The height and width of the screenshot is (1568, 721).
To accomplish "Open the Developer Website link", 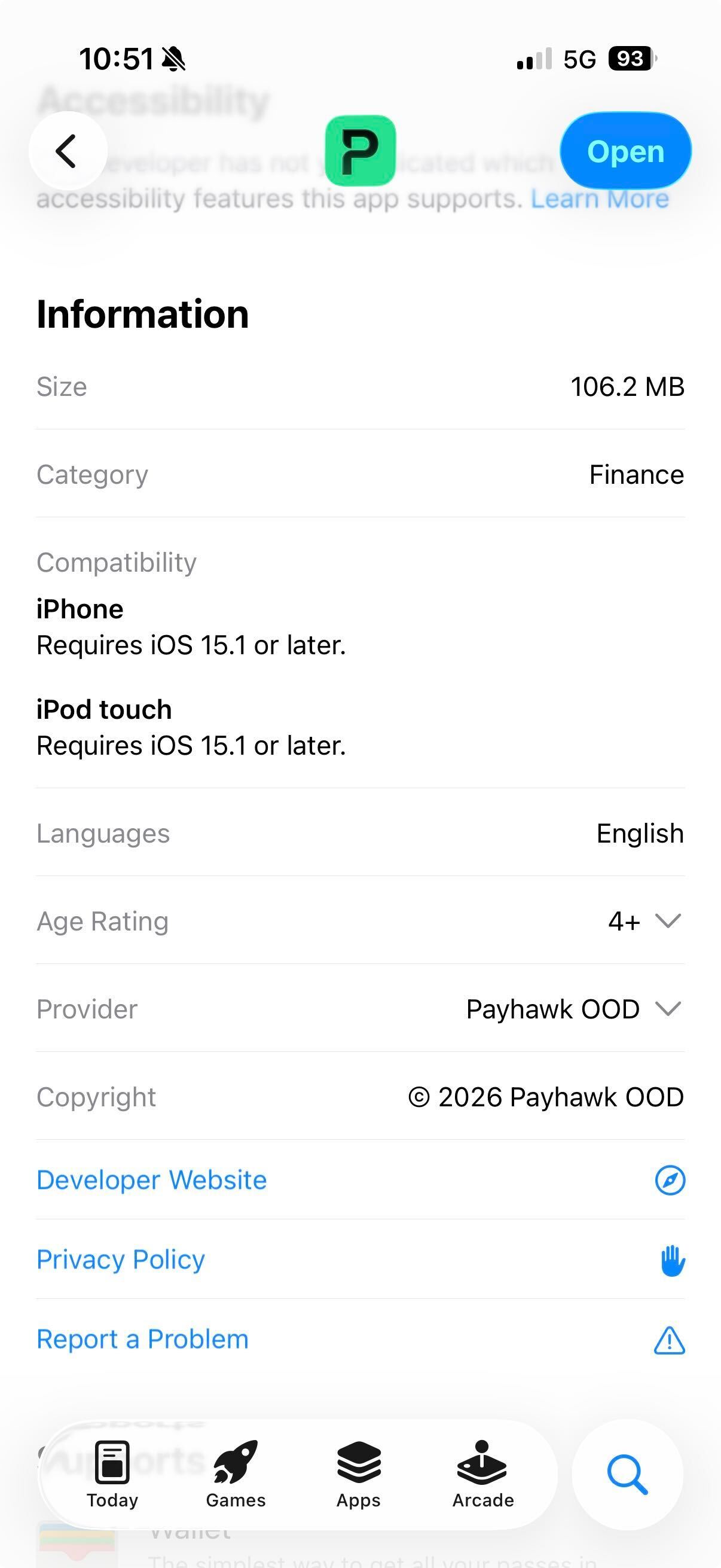I will [x=151, y=1179].
